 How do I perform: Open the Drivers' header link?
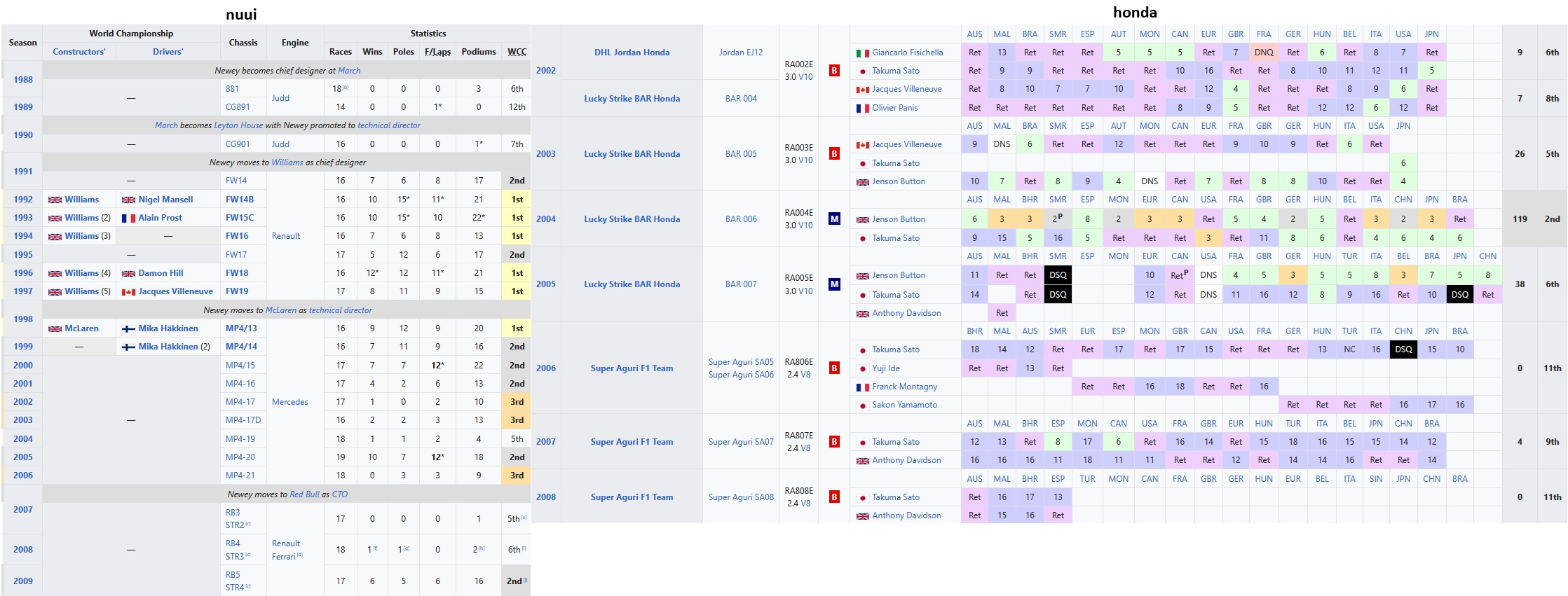point(168,52)
